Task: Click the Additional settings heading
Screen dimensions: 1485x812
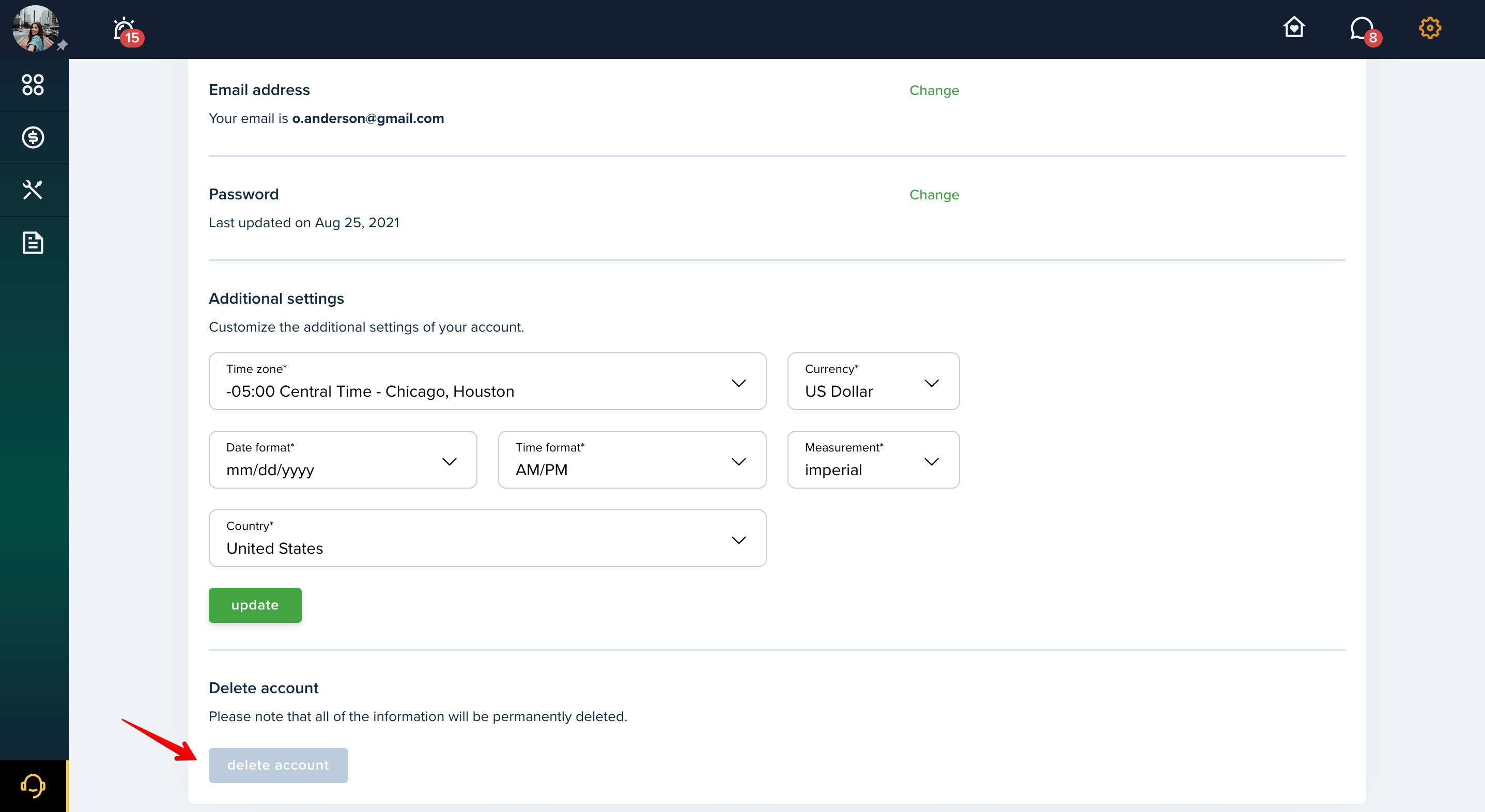Action: tap(276, 299)
